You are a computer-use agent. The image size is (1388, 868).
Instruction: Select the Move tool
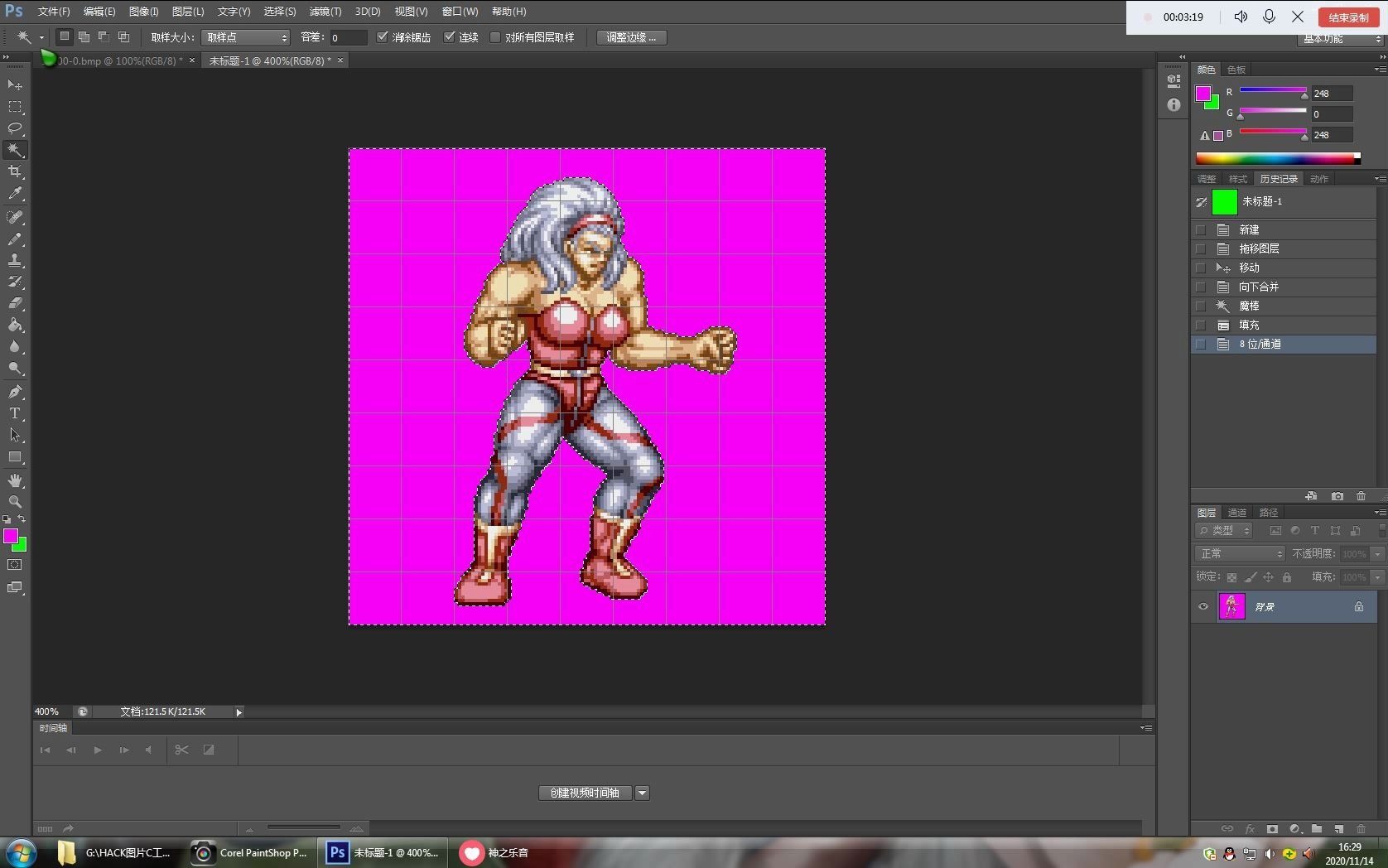(x=15, y=85)
